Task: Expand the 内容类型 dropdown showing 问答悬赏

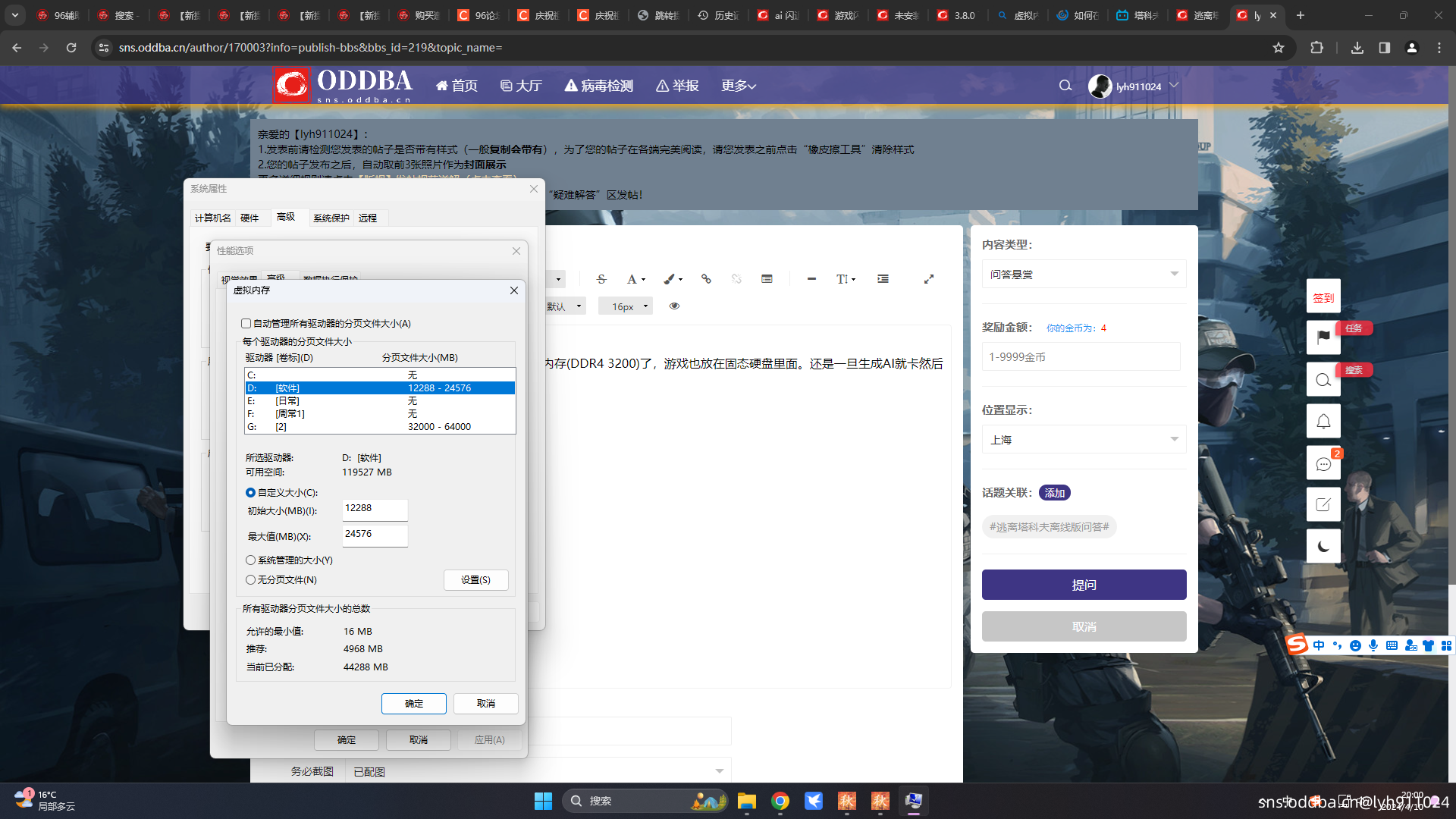Action: 1084,275
